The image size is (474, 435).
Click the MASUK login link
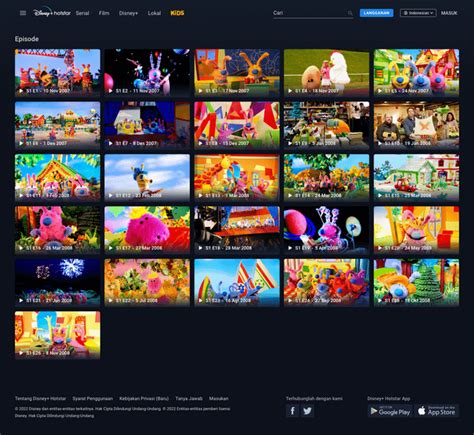click(x=449, y=13)
